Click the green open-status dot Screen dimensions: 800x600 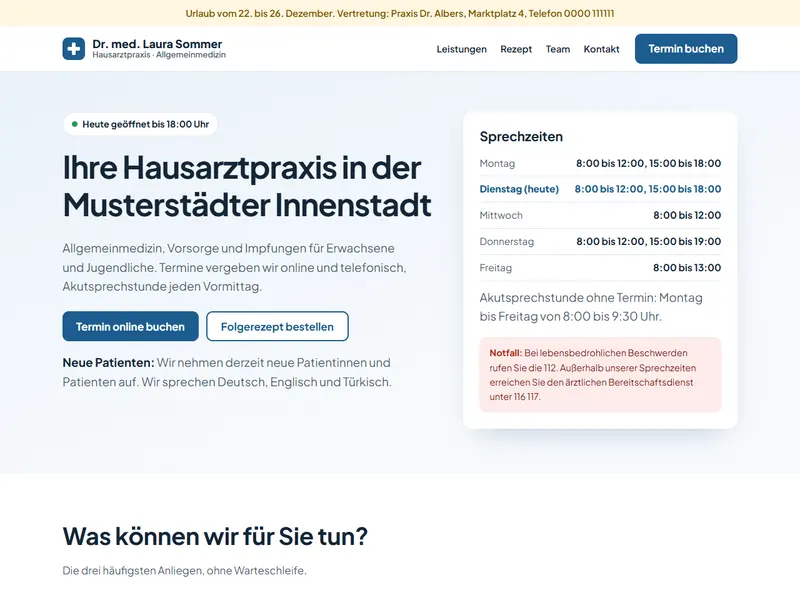74,124
